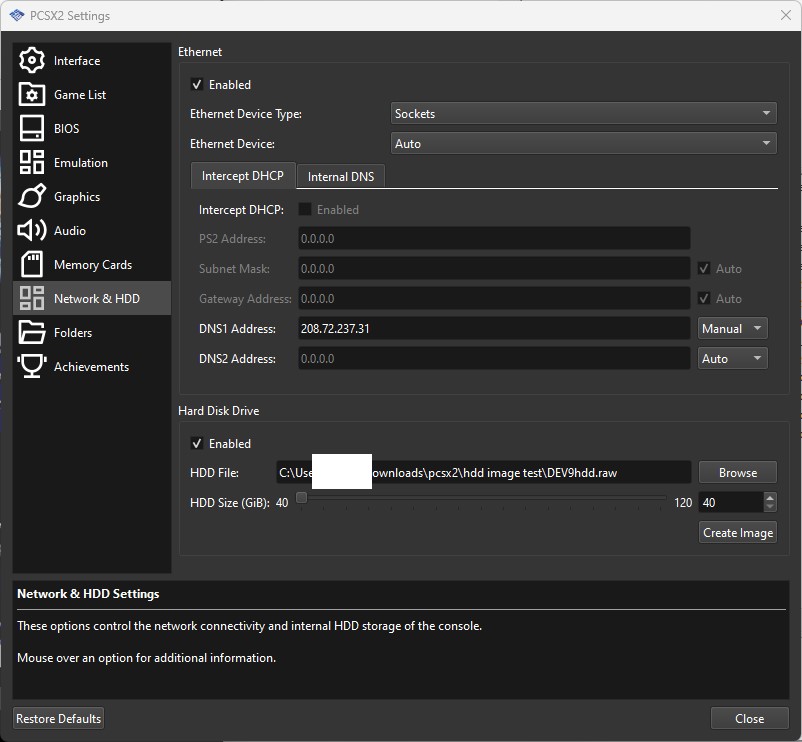Click the 'HDD Size (GiB):' label
The width and height of the screenshot is (802, 742).
tap(230, 503)
